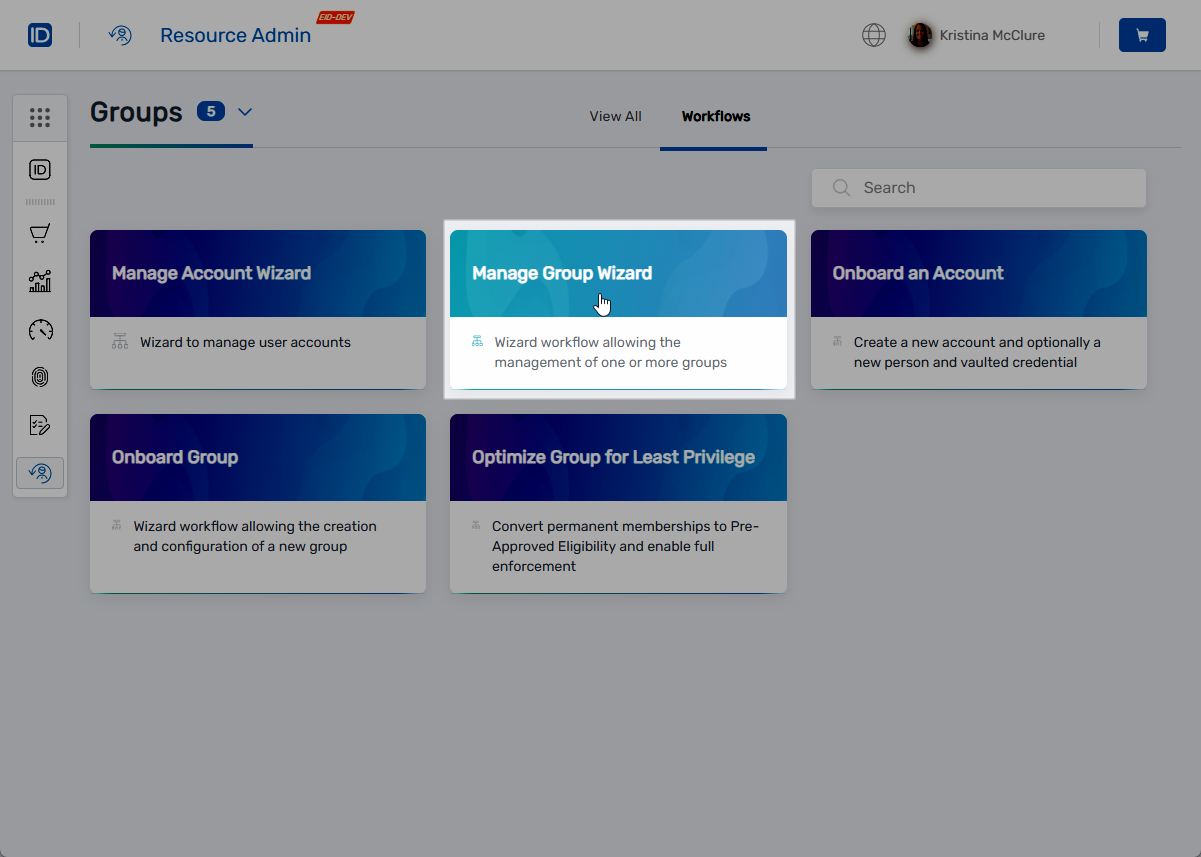
Task: Click the fingerprint sidebar icon
Action: (40, 377)
